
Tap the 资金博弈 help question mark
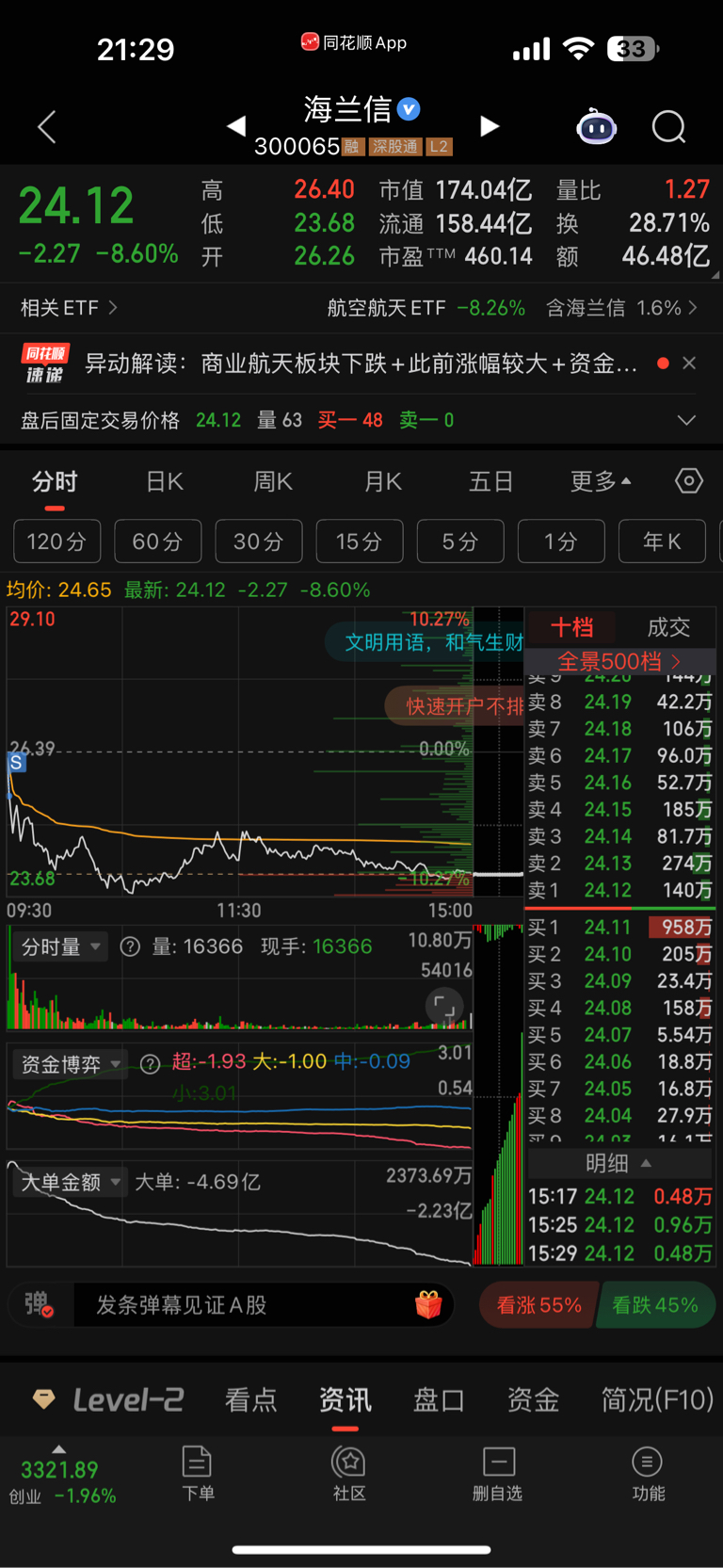[150, 1064]
